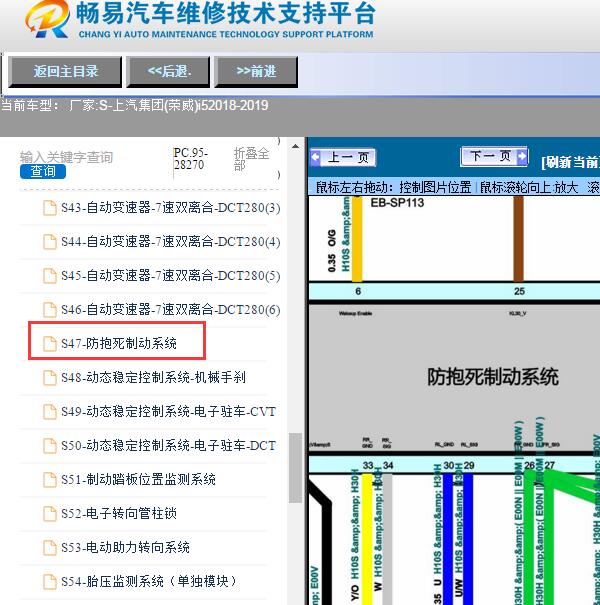The width and height of the screenshot is (600, 605).
Task: Open S50-动态稳定控制系统-电子驻车-DCT
Action: coord(168,446)
